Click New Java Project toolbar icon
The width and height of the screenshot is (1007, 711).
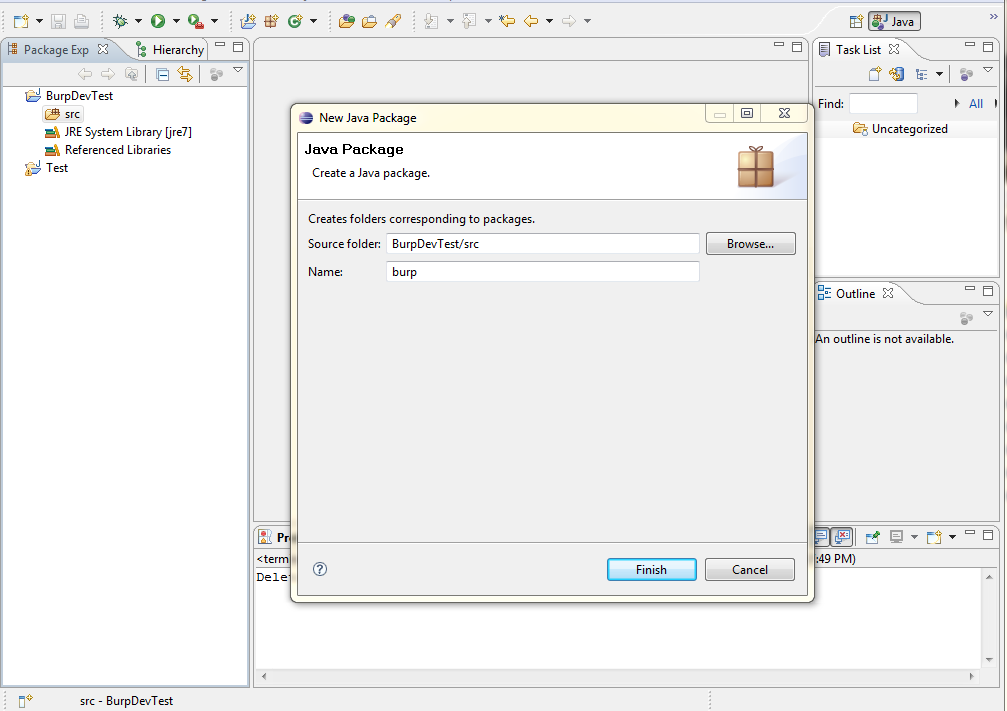[x=248, y=21]
